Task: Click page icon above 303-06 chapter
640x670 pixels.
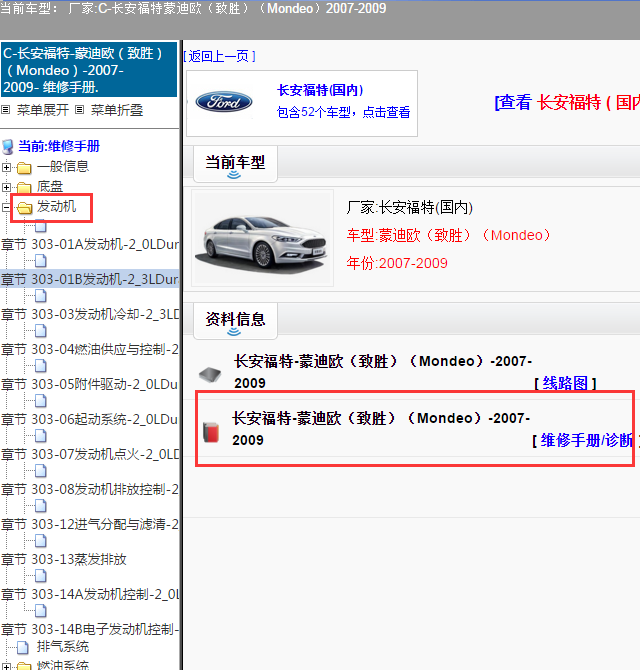Action: coord(41,400)
